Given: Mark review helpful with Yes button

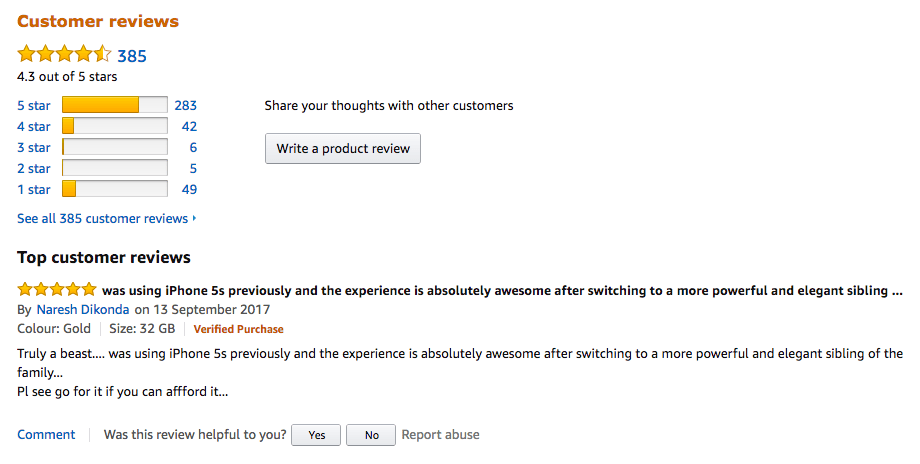Looking at the screenshot, I should pos(317,435).
